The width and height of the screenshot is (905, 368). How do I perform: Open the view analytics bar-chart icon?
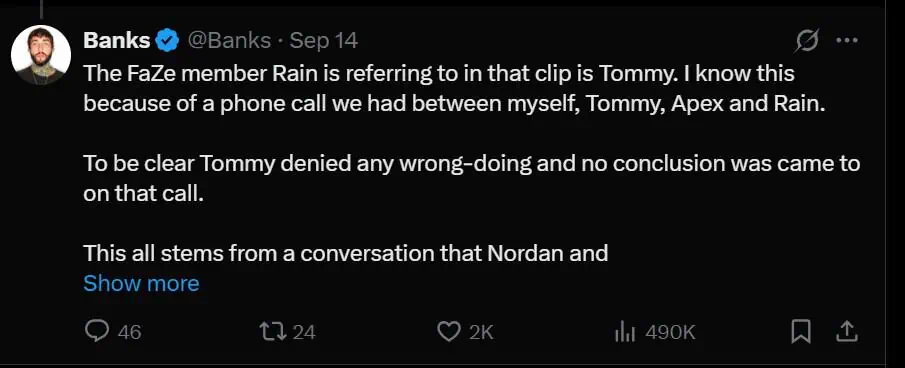[624, 332]
